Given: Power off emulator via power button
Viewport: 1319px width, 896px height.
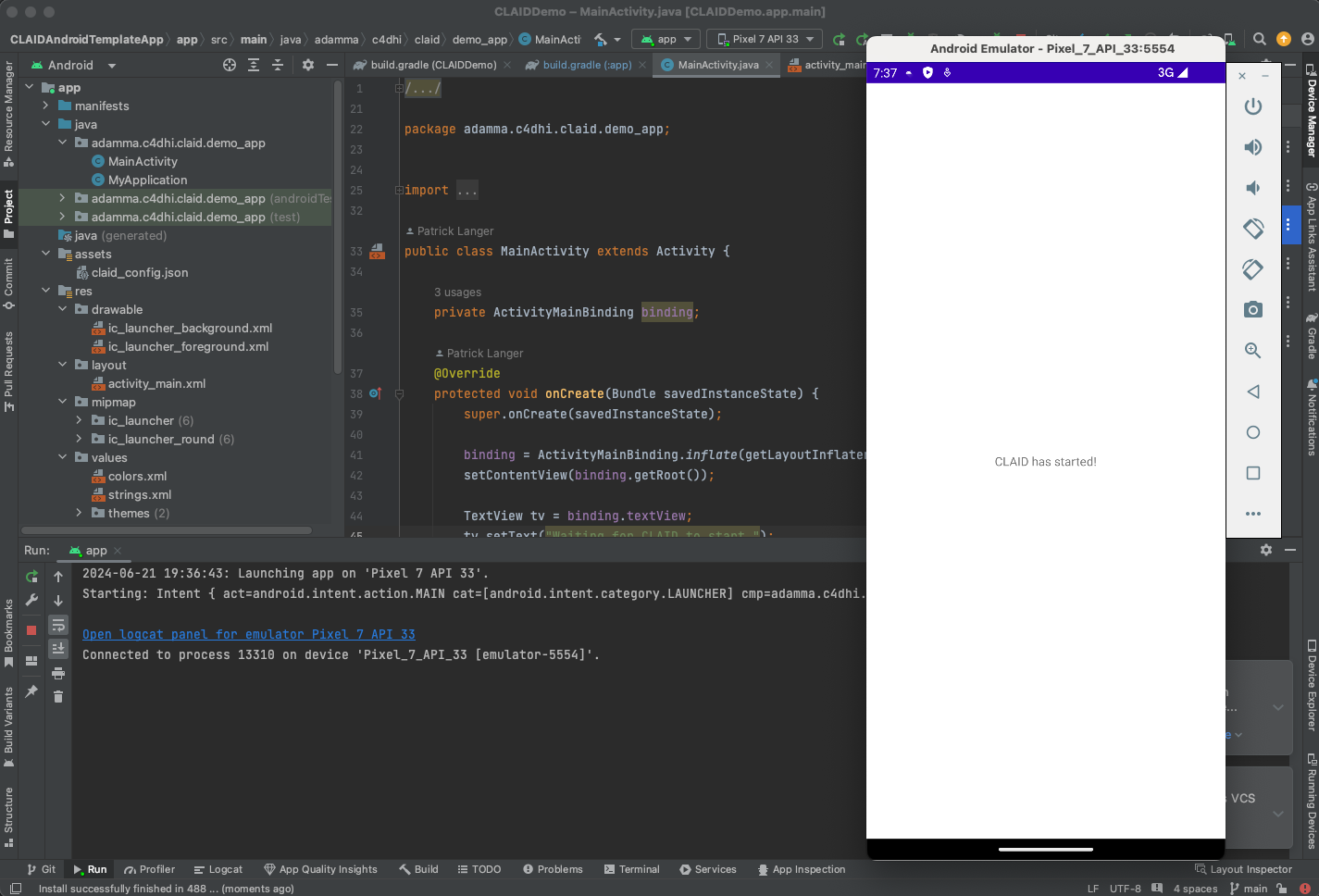Looking at the screenshot, I should pos(1253,106).
